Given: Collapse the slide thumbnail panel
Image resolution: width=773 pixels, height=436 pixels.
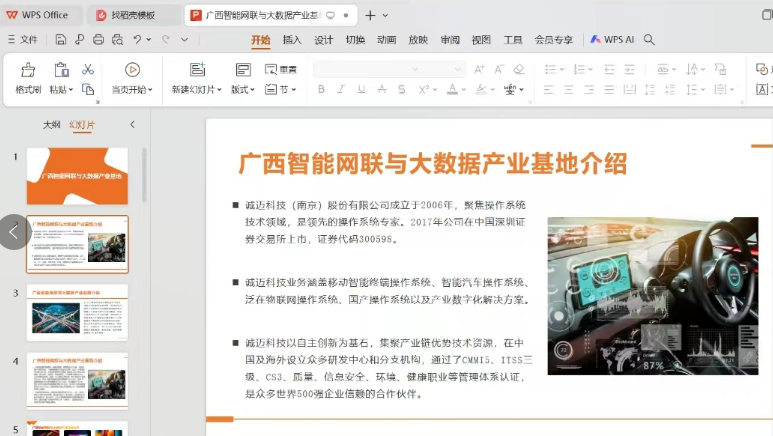Looking at the screenshot, I should point(132,124).
